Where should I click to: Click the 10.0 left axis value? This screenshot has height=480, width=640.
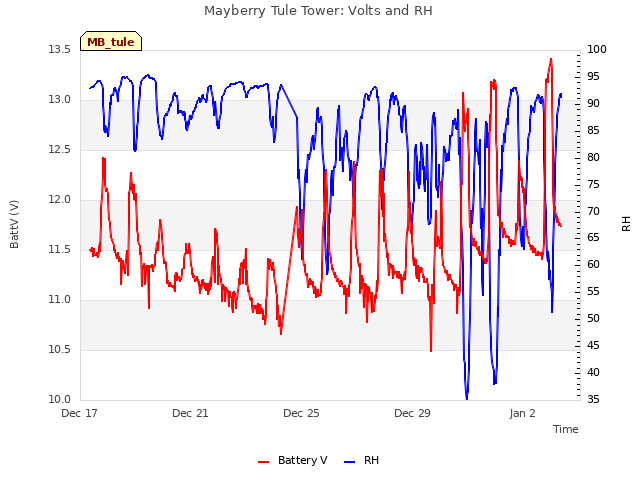point(60,400)
